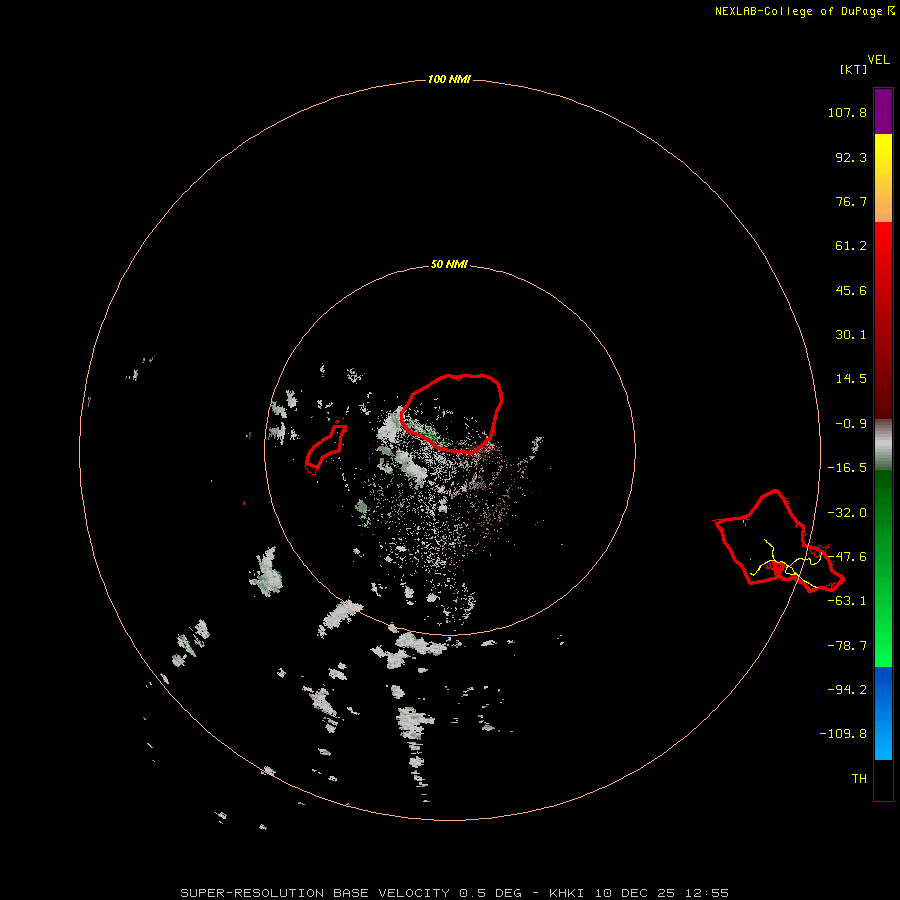
Task: Click the VEL legend title
Action: tap(878, 59)
